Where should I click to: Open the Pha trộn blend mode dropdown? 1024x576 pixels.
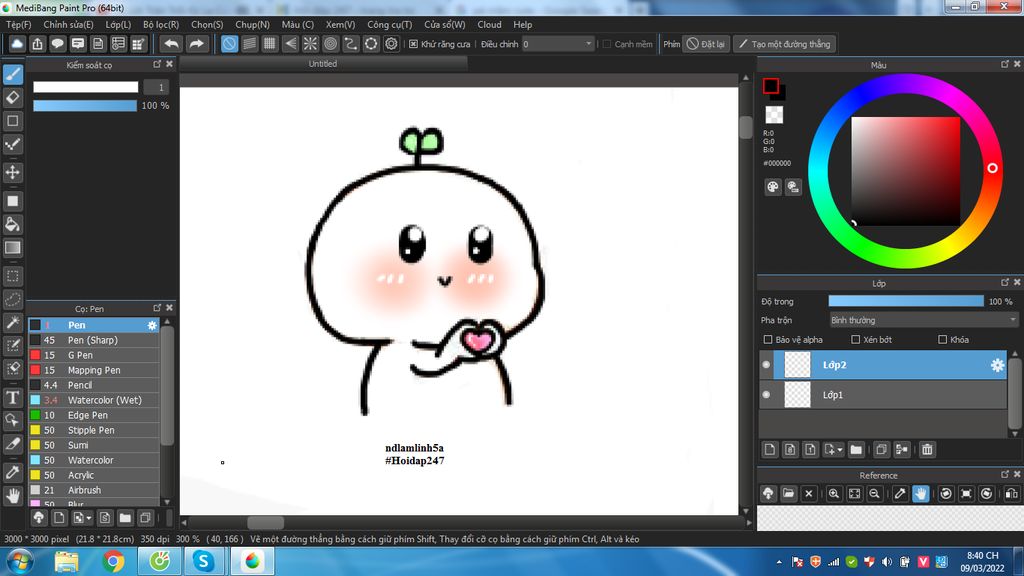pyautogui.click(x=923, y=320)
